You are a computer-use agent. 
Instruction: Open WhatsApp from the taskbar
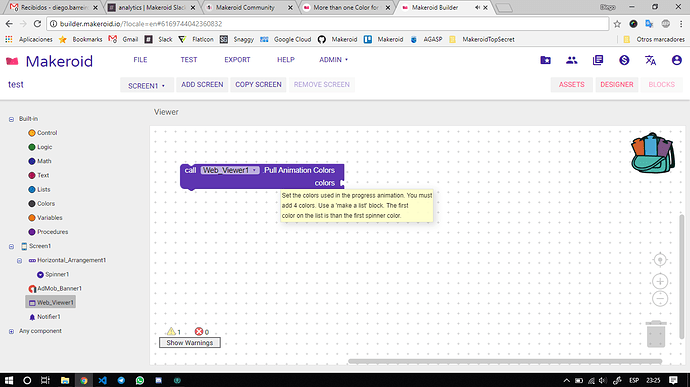pos(139,380)
